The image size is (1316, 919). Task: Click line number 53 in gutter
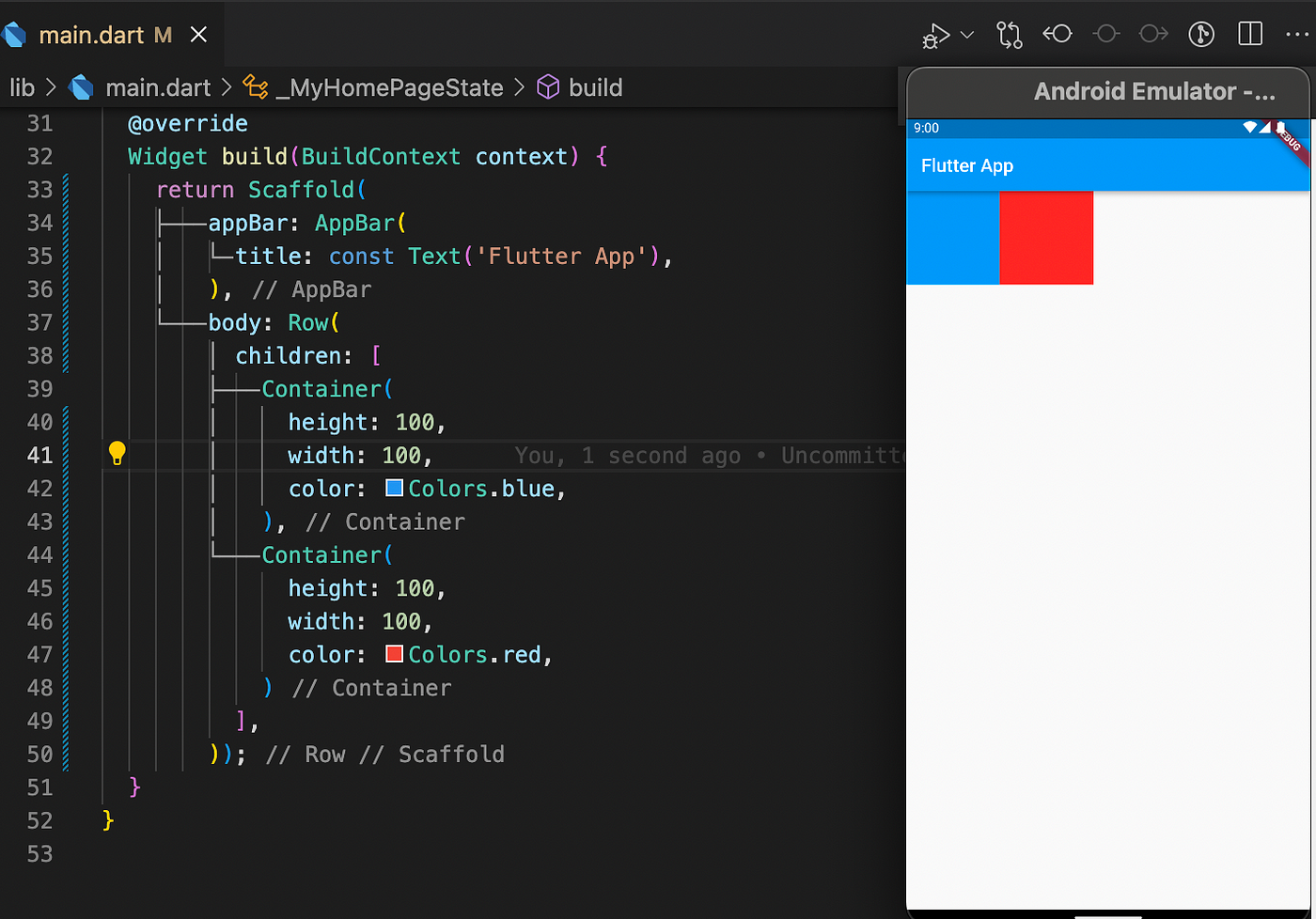point(39,853)
